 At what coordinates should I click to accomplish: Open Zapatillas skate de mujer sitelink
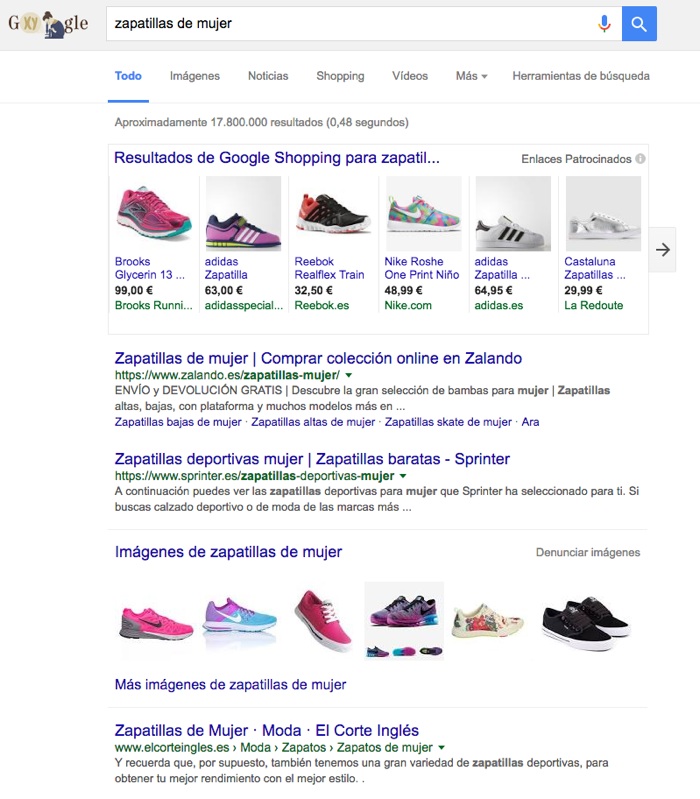click(448, 422)
